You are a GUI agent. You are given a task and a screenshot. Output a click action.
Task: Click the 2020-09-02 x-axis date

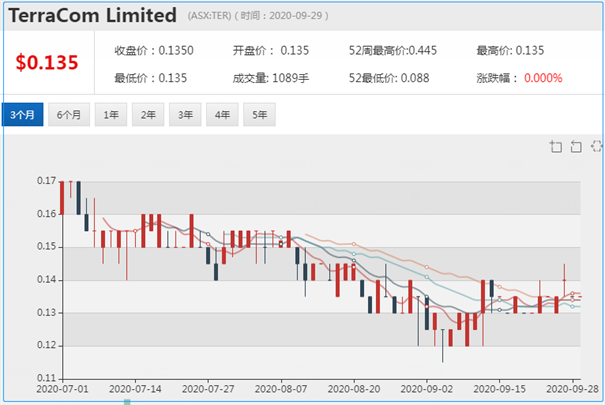pos(426,389)
